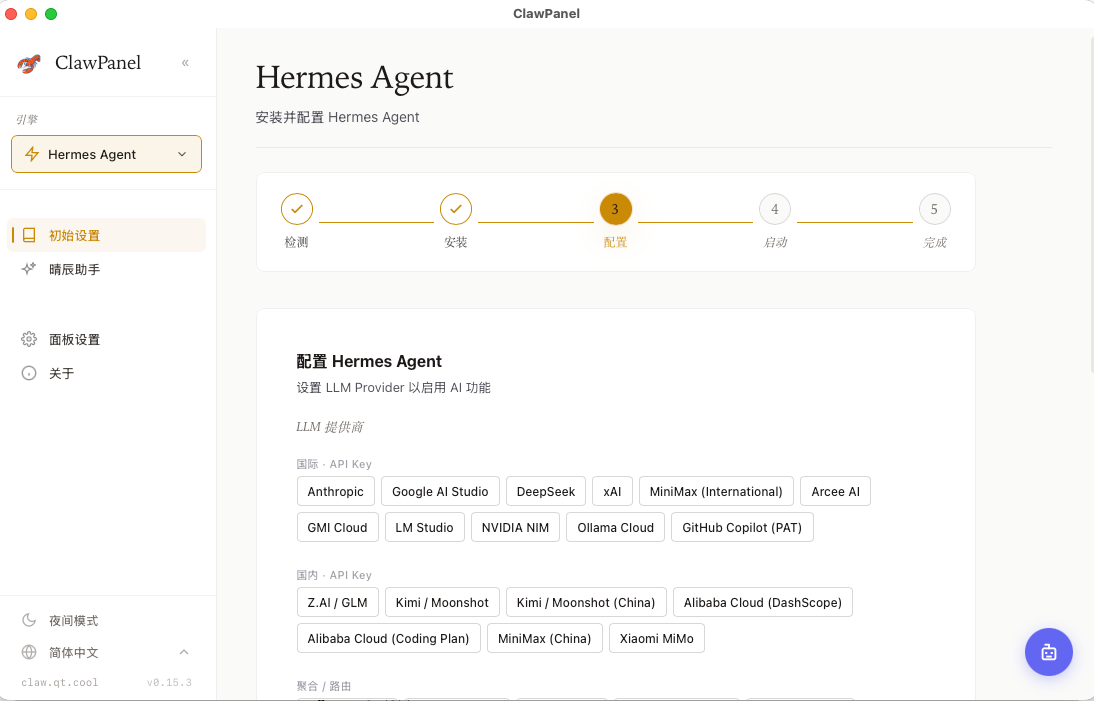Click the 安装并配置 Hermes Agent subtitle
The width and height of the screenshot is (1094, 701).
337,117
